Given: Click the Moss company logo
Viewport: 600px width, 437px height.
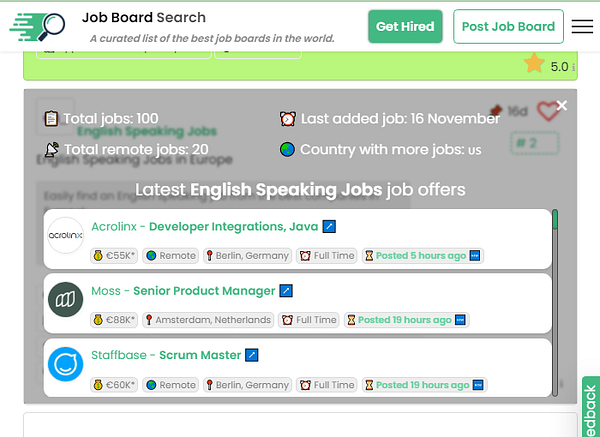Looking at the screenshot, I should (x=66, y=300).
